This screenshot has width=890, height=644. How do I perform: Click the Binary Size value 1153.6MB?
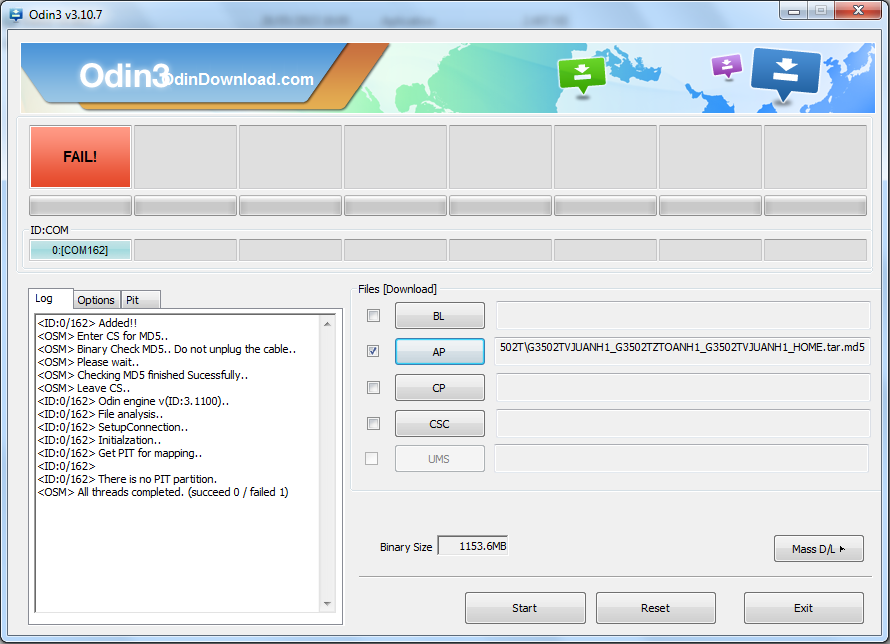pyautogui.click(x=473, y=546)
